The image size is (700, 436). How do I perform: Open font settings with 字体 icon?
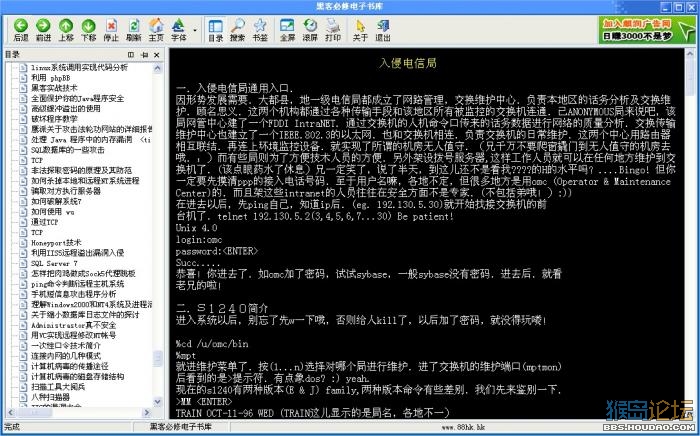tap(179, 30)
